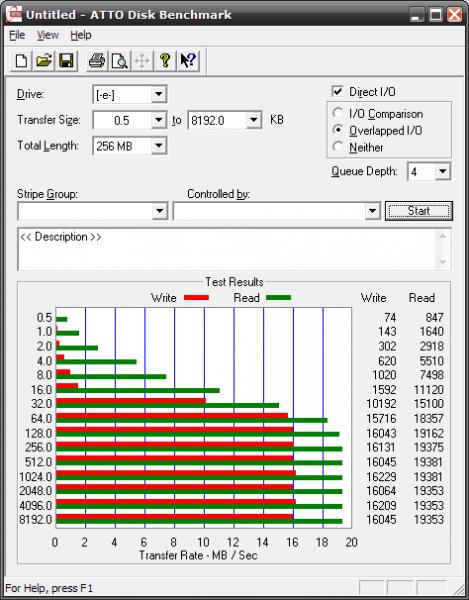This screenshot has width=469, height=600.
Task: Maximize the ATTO Disk Benchmark window
Action: pos(436,15)
